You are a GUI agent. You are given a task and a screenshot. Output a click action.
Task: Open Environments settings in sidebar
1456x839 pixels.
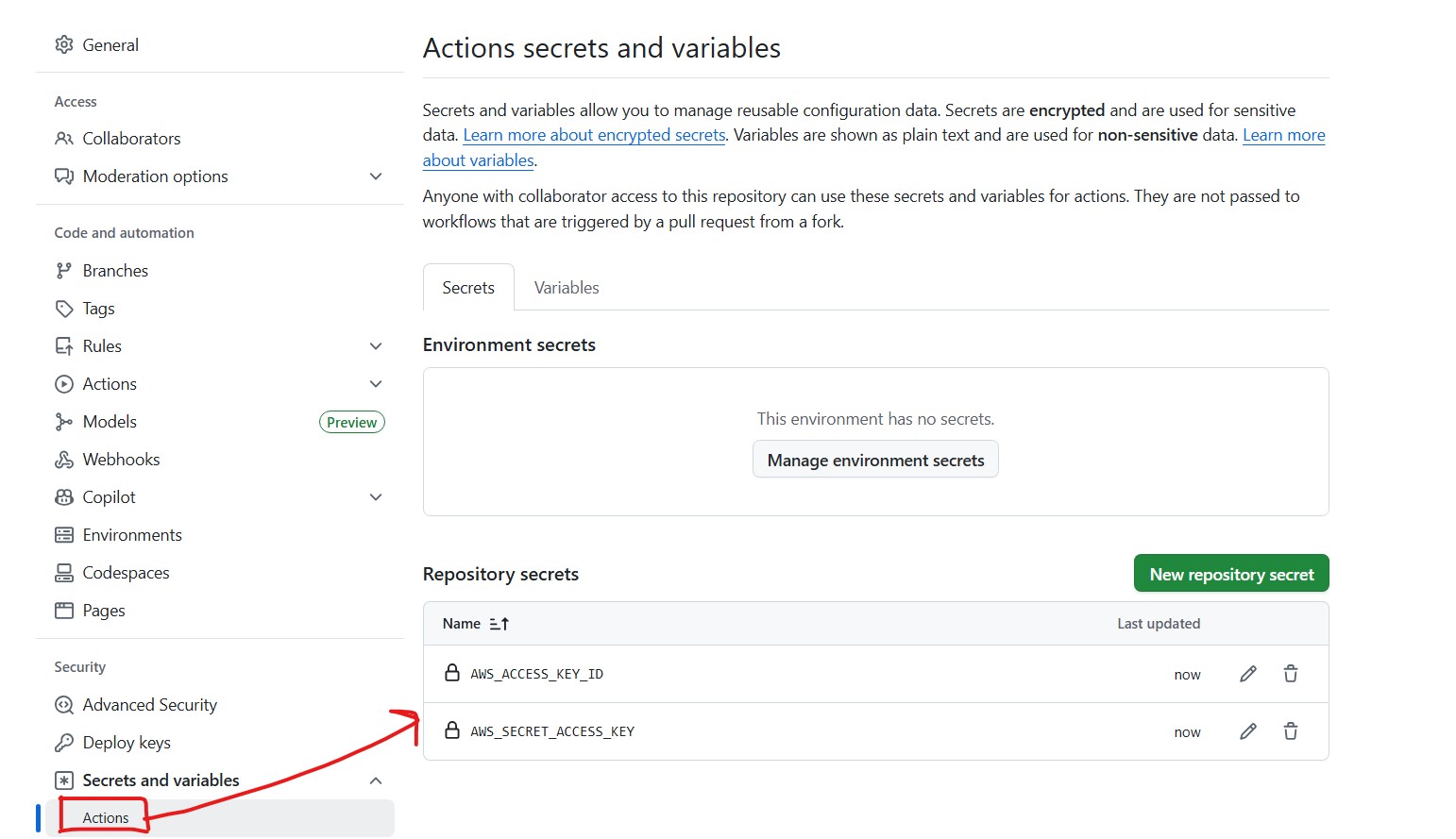[x=132, y=535]
